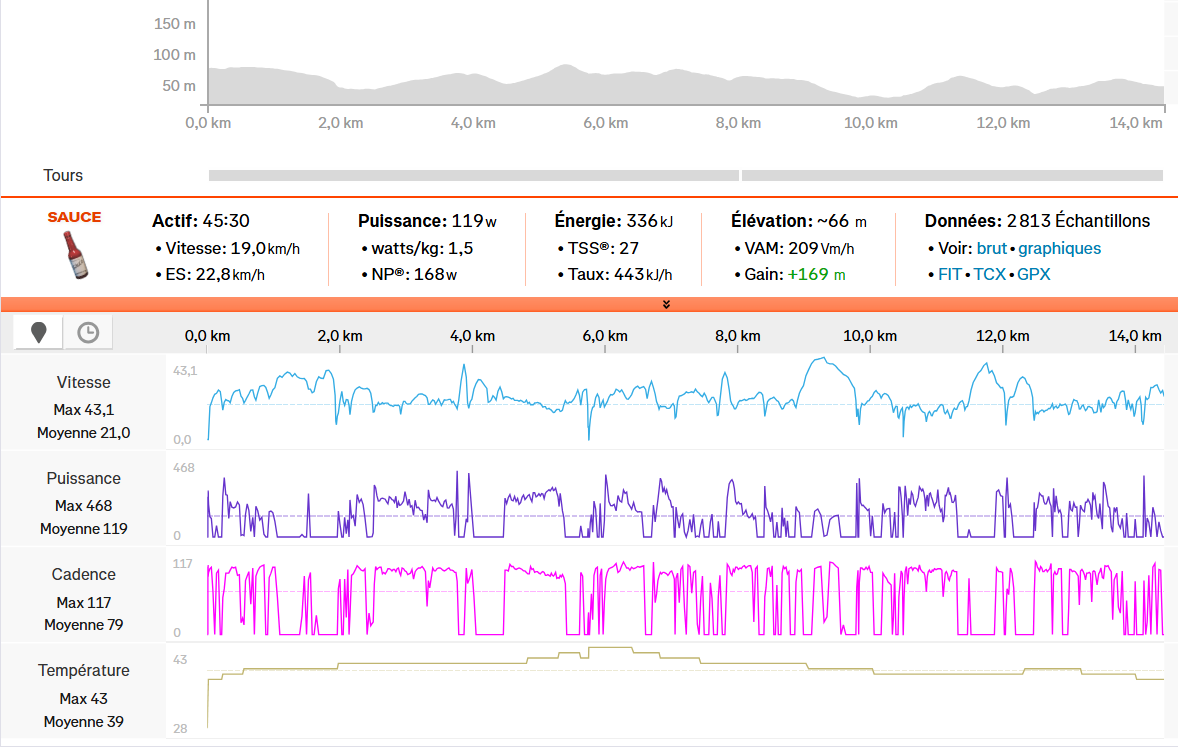The width and height of the screenshot is (1178, 747).
Task: Click the Cadence chart label
Action: point(84,575)
